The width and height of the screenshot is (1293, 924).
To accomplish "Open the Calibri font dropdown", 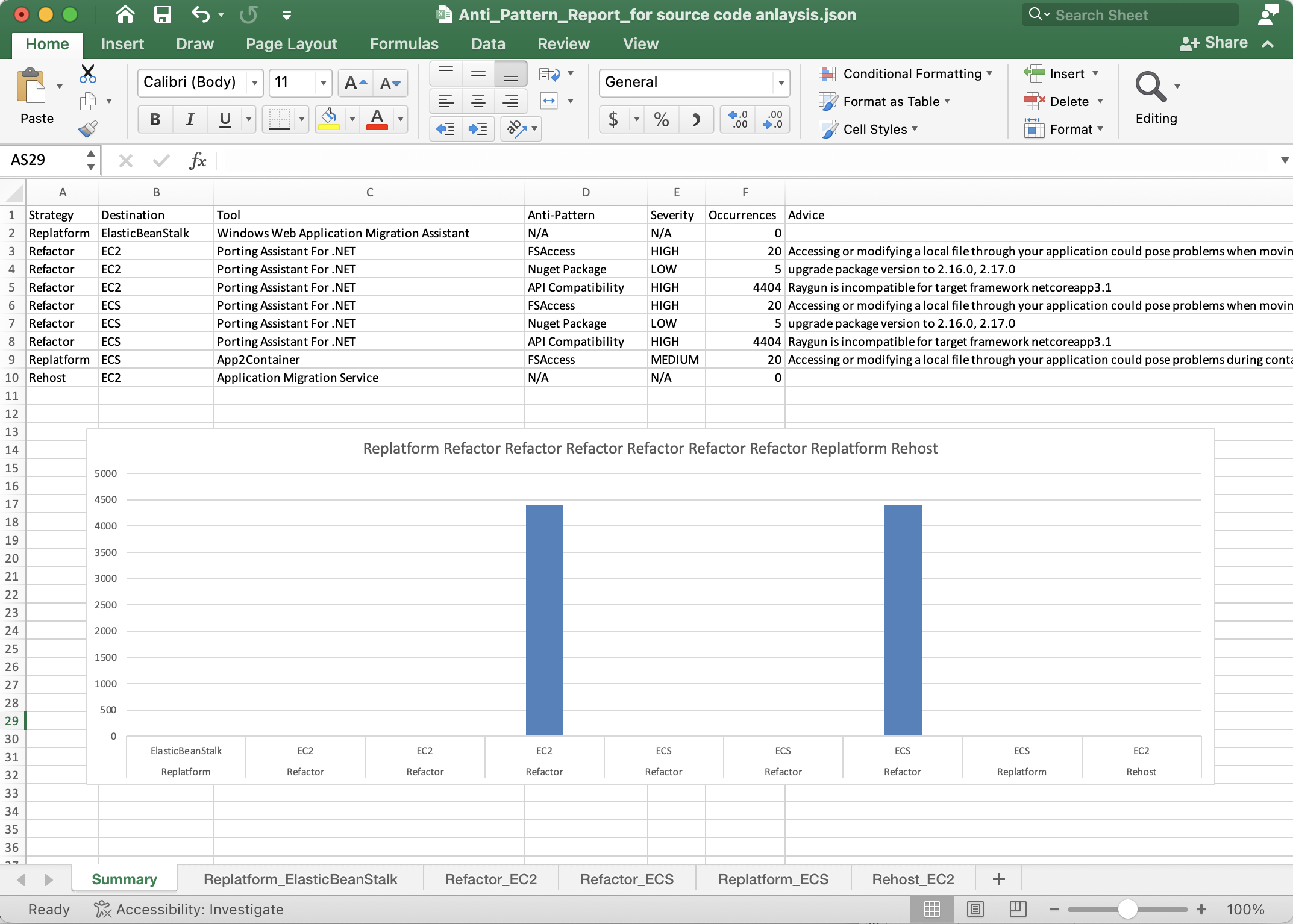I will click(x=254, y=83).
